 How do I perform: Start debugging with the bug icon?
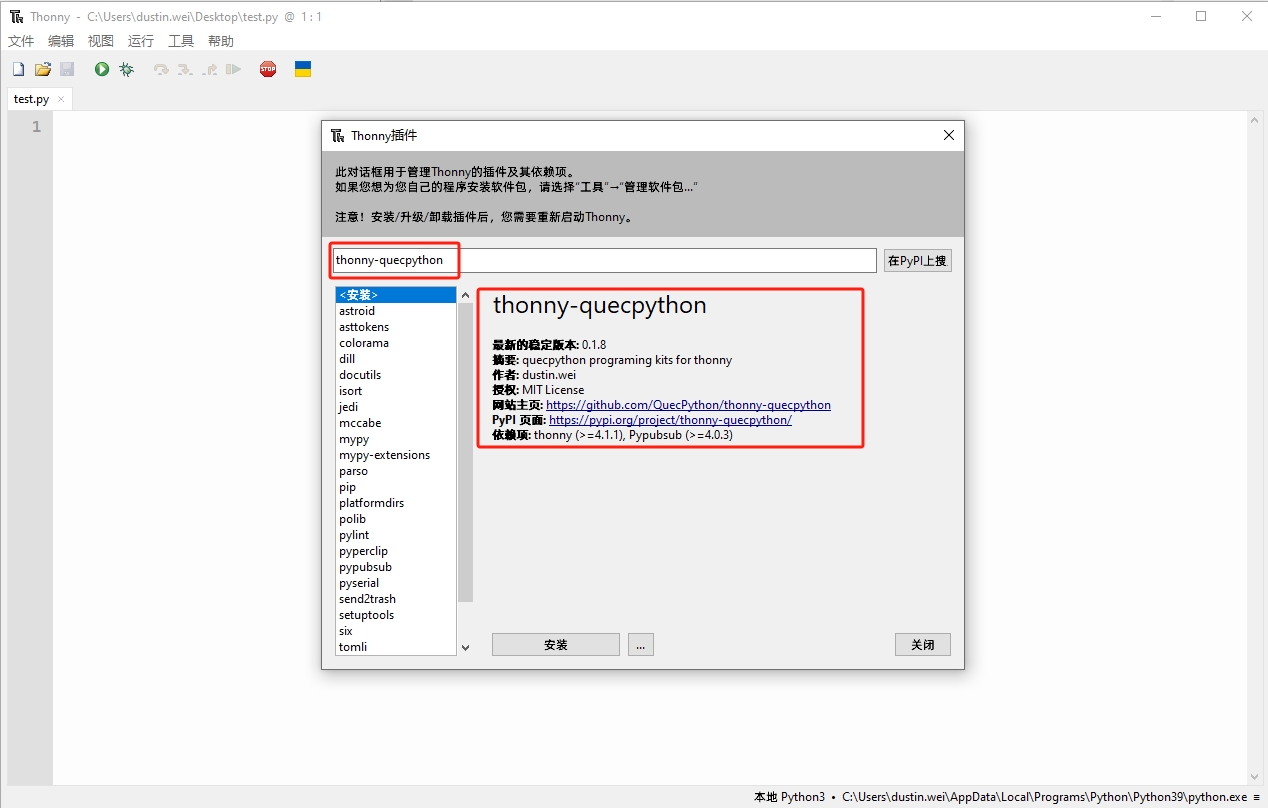point(127,69)
